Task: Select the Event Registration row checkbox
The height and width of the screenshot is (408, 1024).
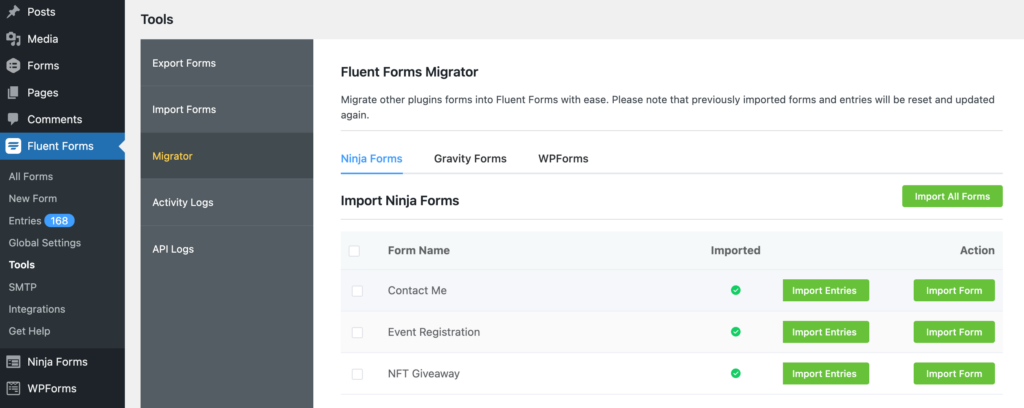Action: 357,332
